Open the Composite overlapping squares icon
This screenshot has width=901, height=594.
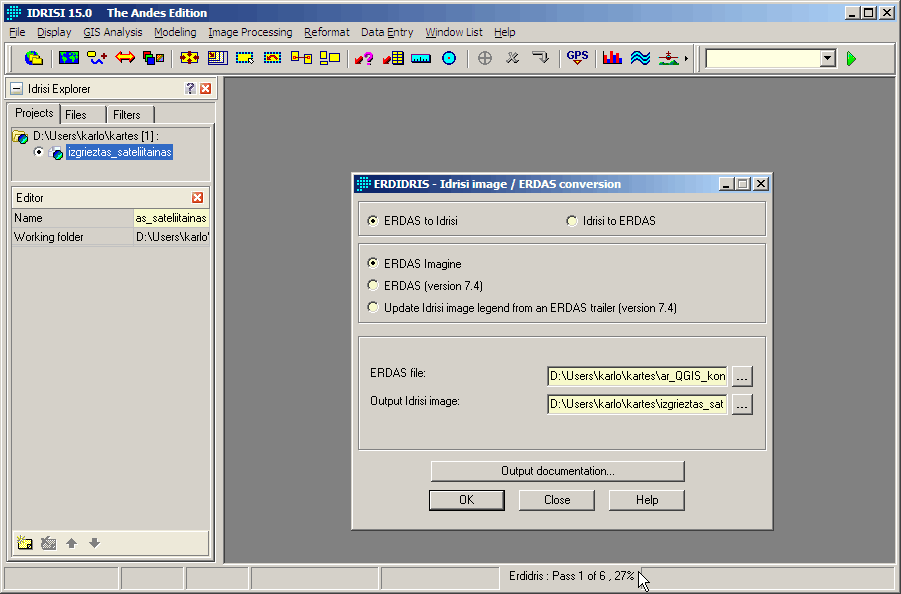[153, 58]
